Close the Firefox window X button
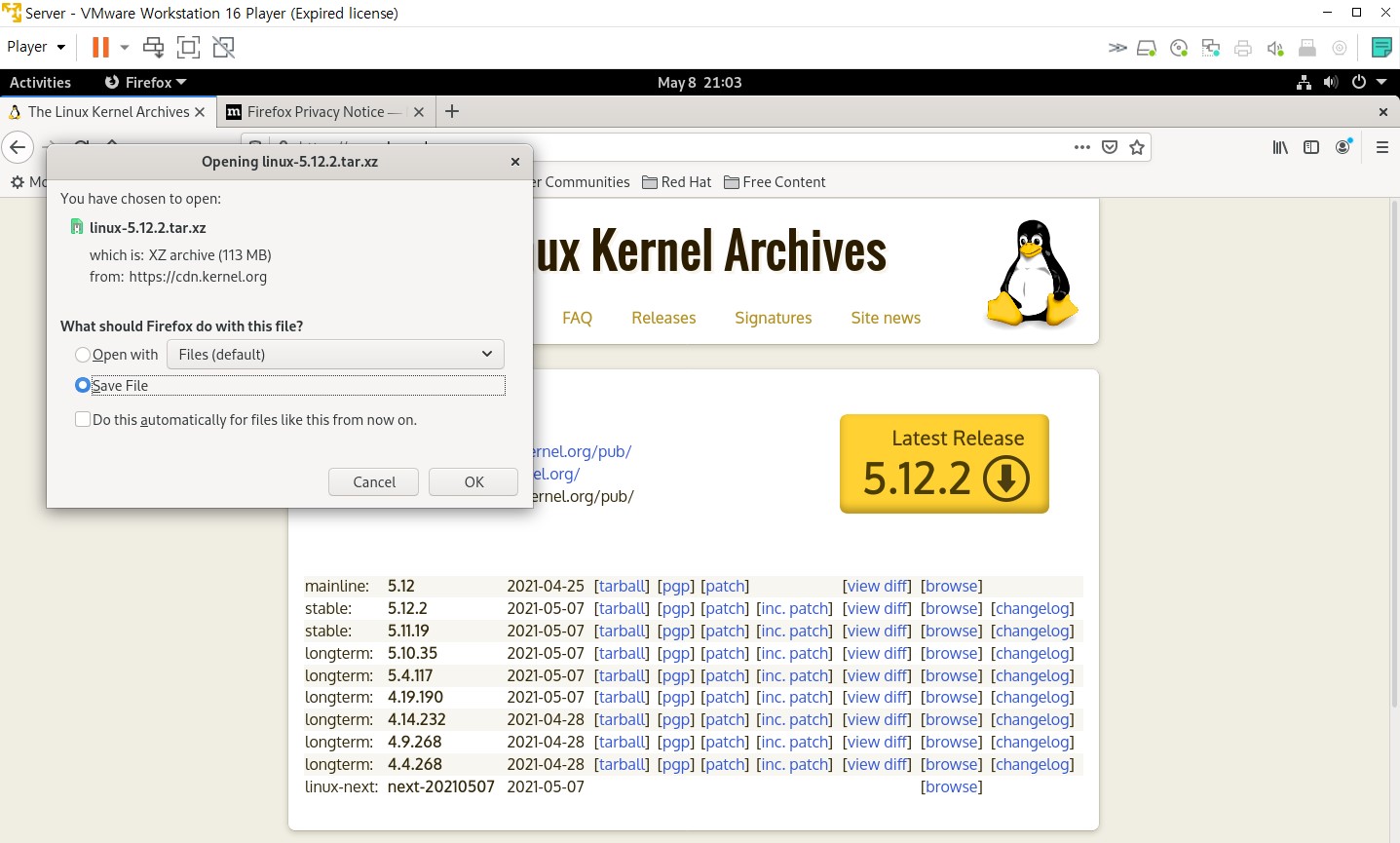1400x843 pixels. pos(1382,112)
